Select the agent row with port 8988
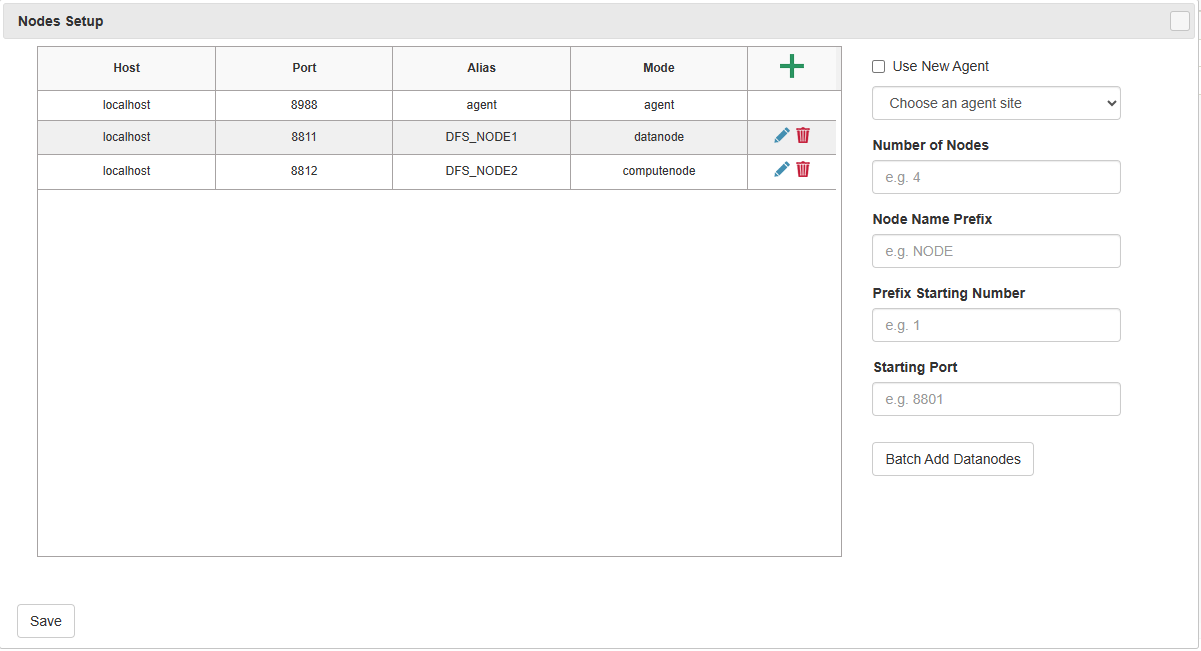The height and width of the screenshot is (651, 1201). (x=304, y=105)
